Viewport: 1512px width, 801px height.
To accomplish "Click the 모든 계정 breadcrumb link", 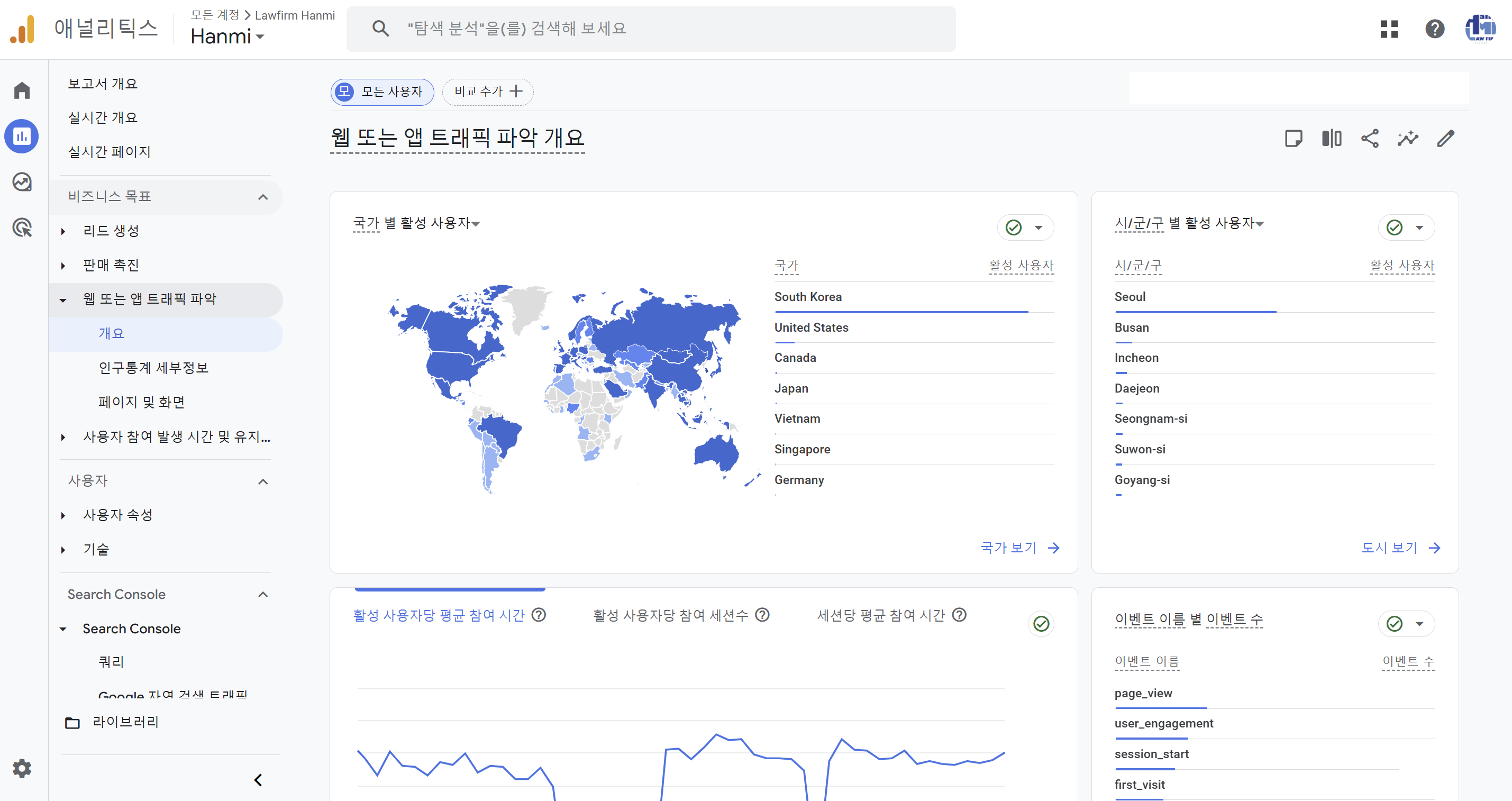I will (215, 15).
